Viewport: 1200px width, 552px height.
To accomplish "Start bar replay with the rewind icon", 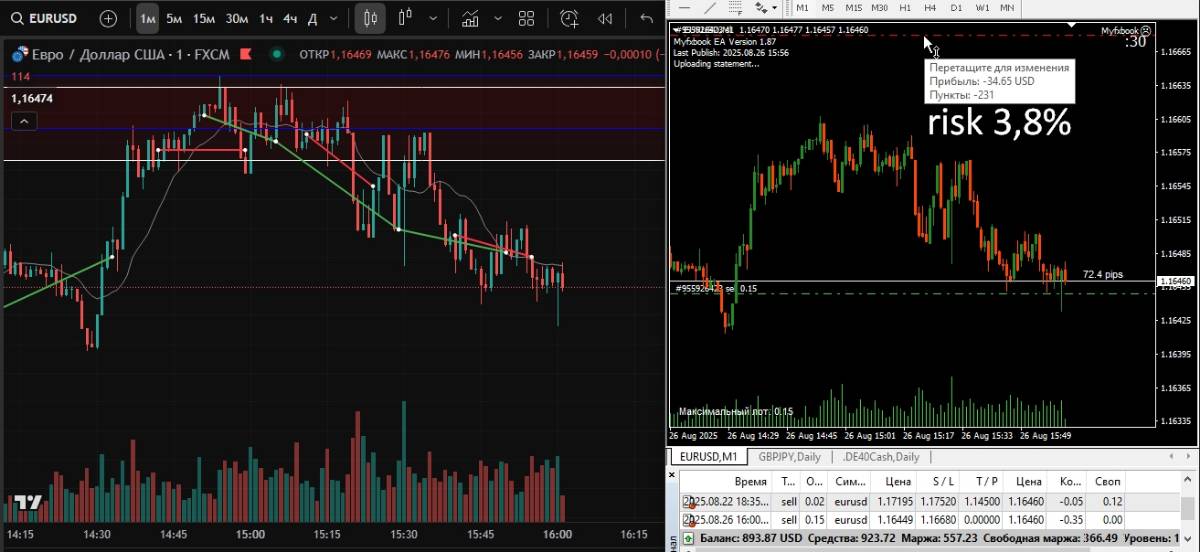I will point(605,18).
